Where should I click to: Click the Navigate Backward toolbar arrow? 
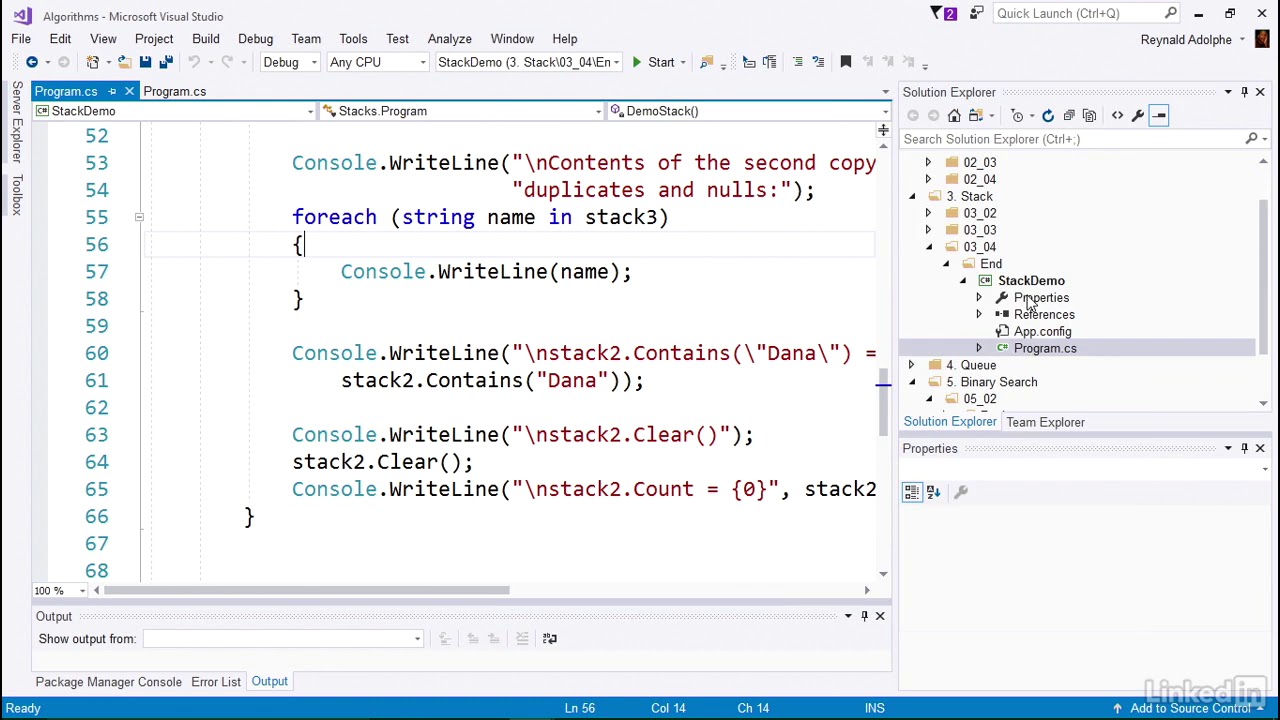click(x=32, y=62)
